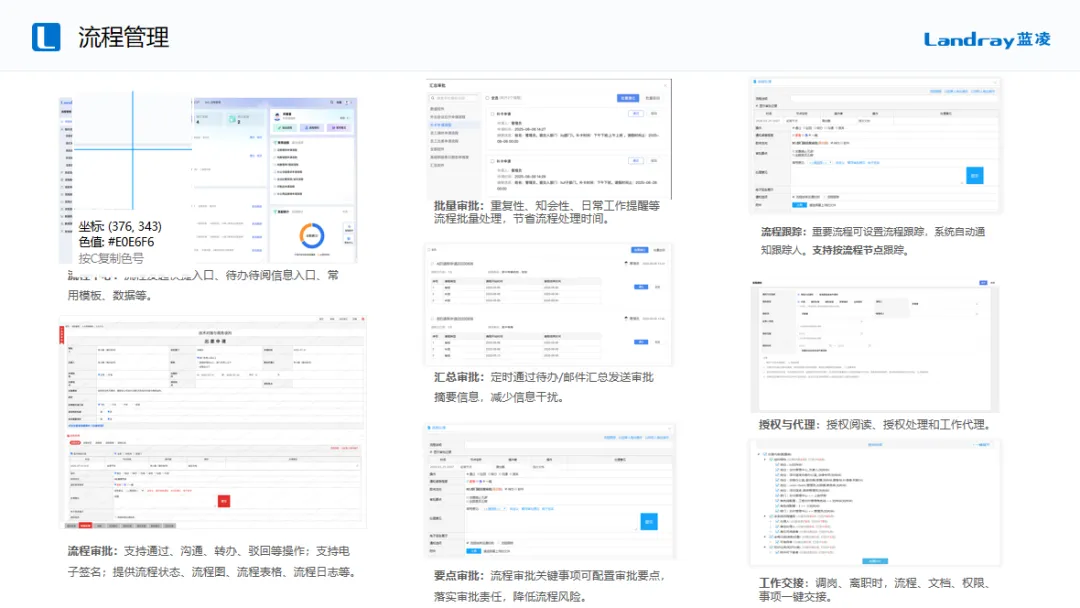Click the blue batch approve button in 批量审批
Screen dimensions: 1080x608
tap(628, 98)
